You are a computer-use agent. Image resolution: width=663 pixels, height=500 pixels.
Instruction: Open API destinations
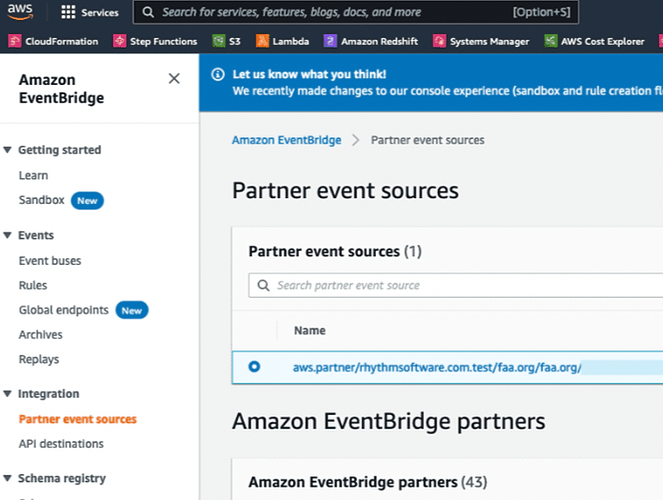pyautogui.click(x=61, y=444)
